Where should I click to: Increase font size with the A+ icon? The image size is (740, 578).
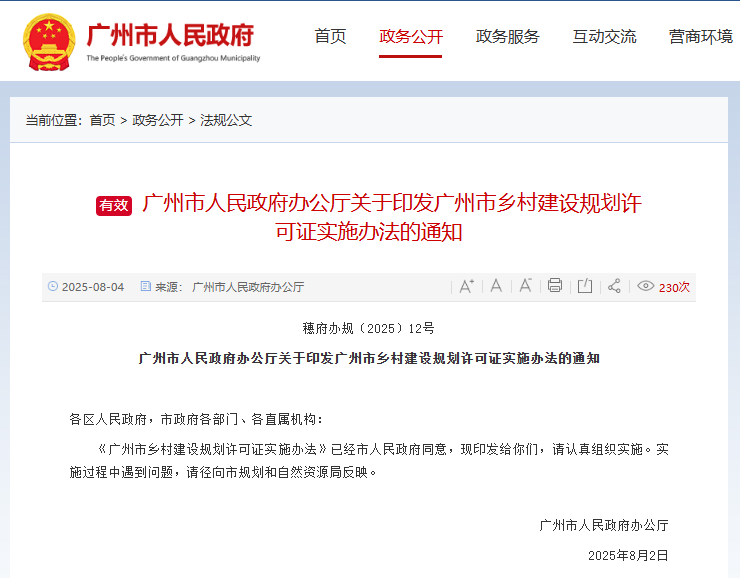466,286
